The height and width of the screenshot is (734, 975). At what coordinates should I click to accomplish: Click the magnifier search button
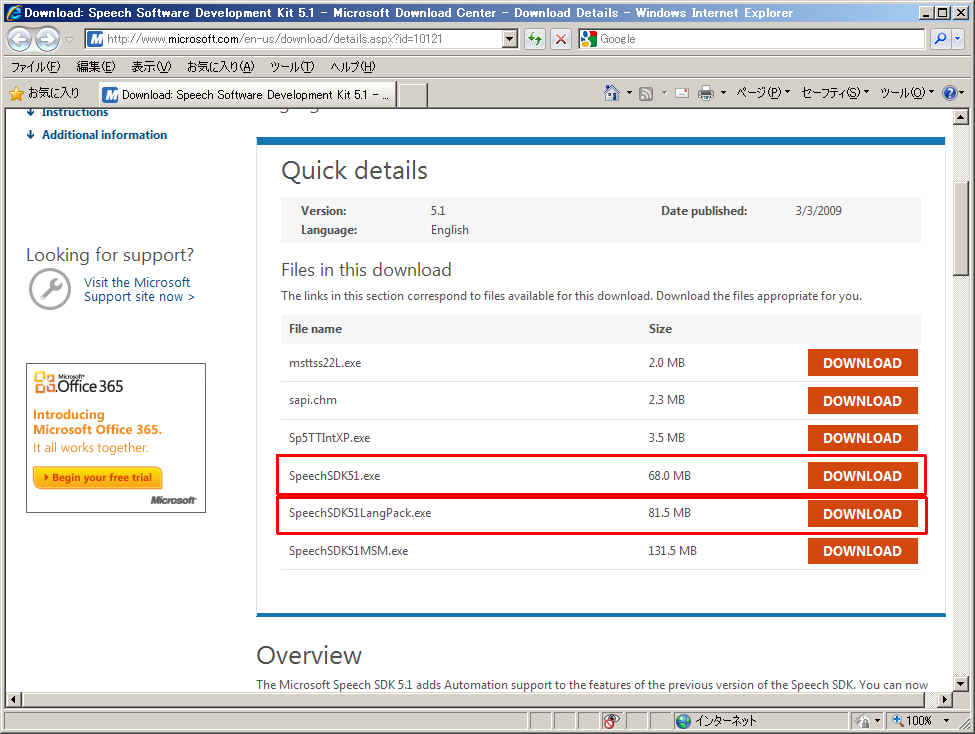[940, 39]
